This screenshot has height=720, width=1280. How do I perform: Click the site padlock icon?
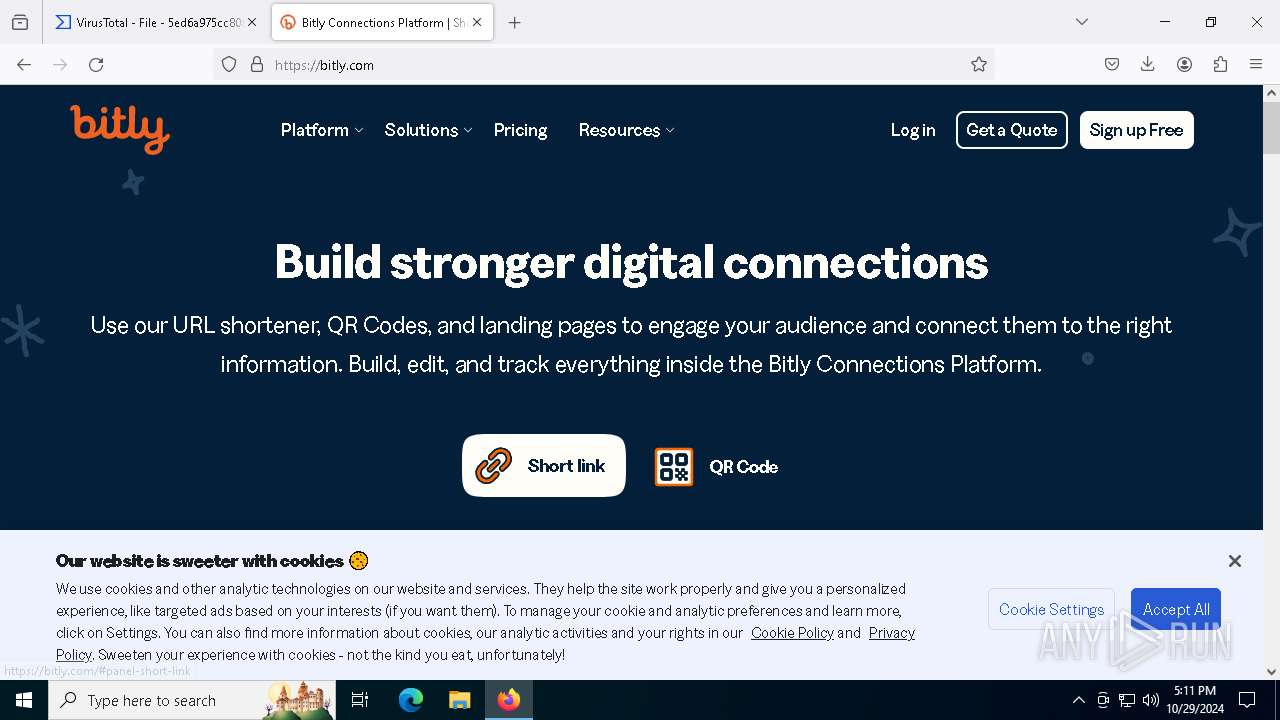(257, 65)
